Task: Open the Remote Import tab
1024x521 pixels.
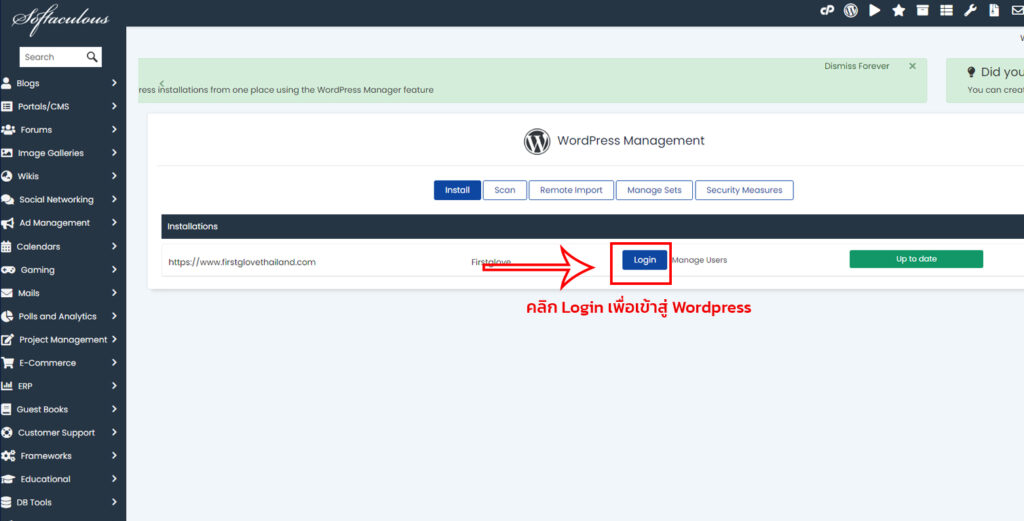Action: (x=571, y=190)
